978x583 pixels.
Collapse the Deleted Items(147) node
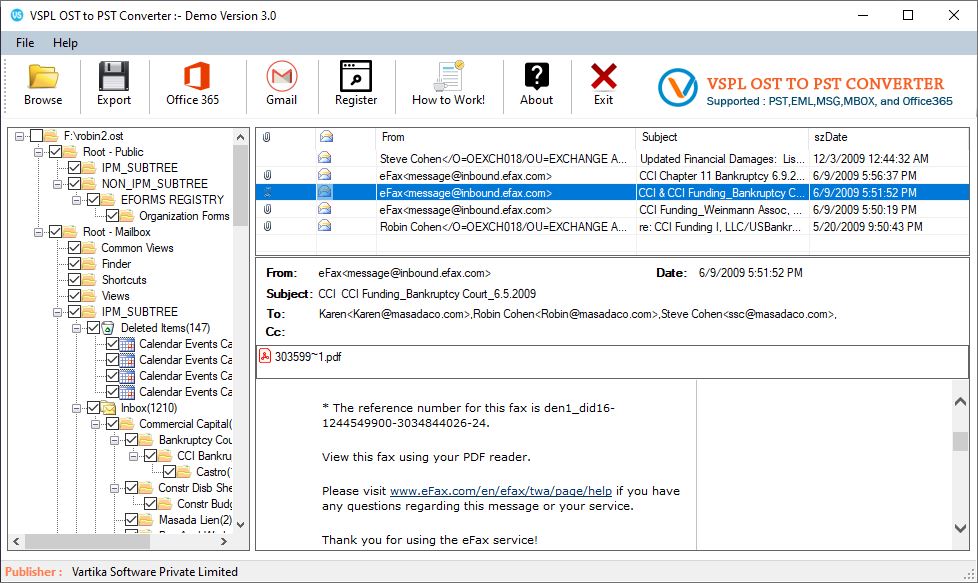click(76, 328)
